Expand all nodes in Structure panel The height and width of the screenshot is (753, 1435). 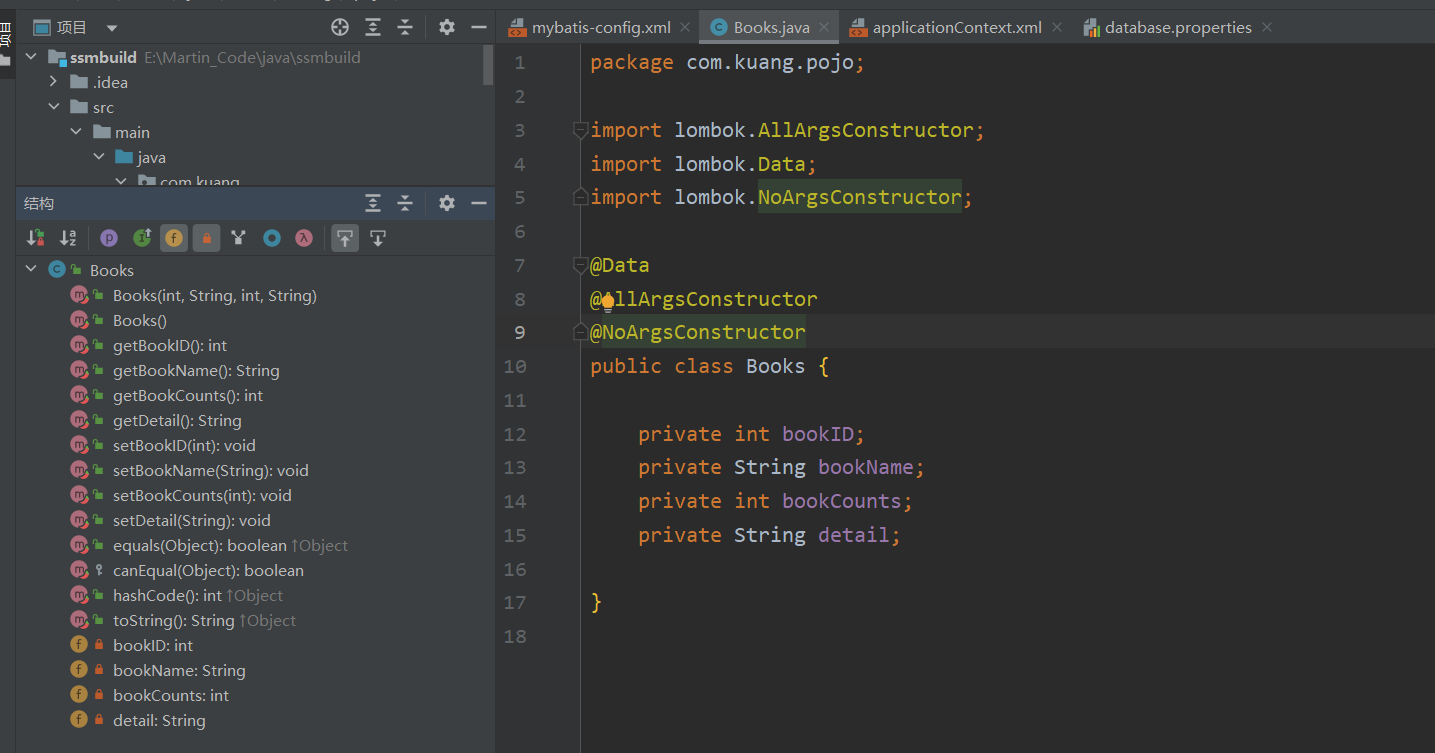click(373, 203)
